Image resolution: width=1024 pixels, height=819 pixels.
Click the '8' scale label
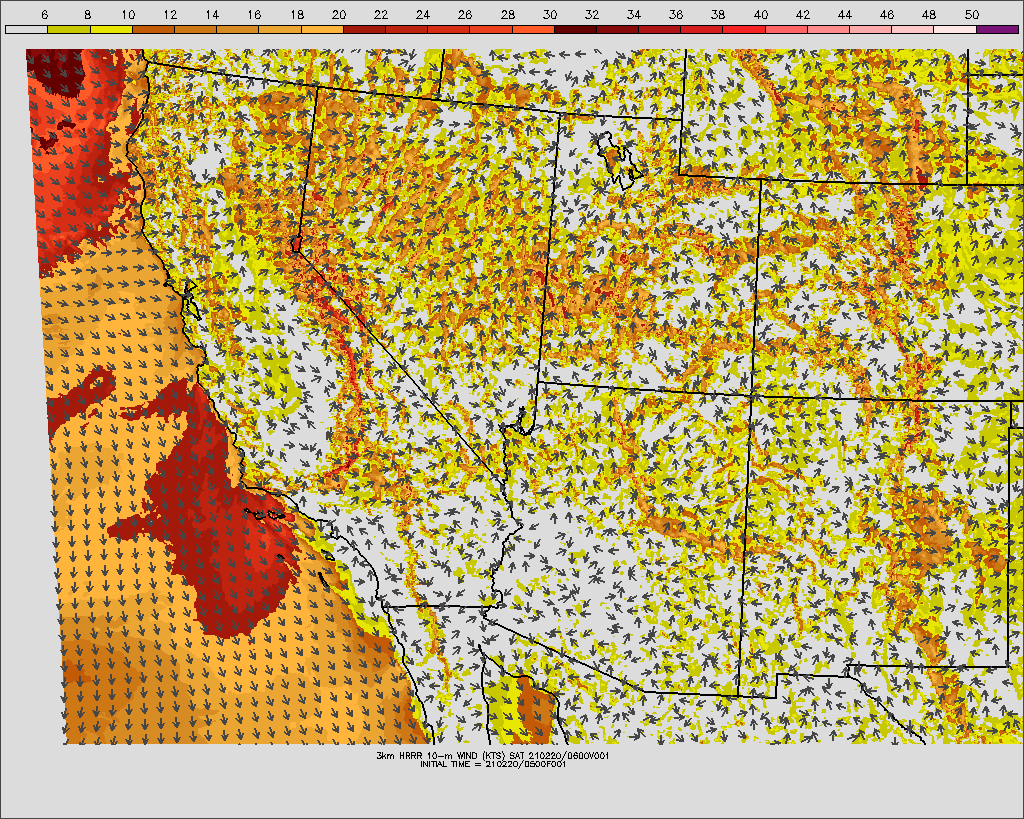click(x=87, y=14)
